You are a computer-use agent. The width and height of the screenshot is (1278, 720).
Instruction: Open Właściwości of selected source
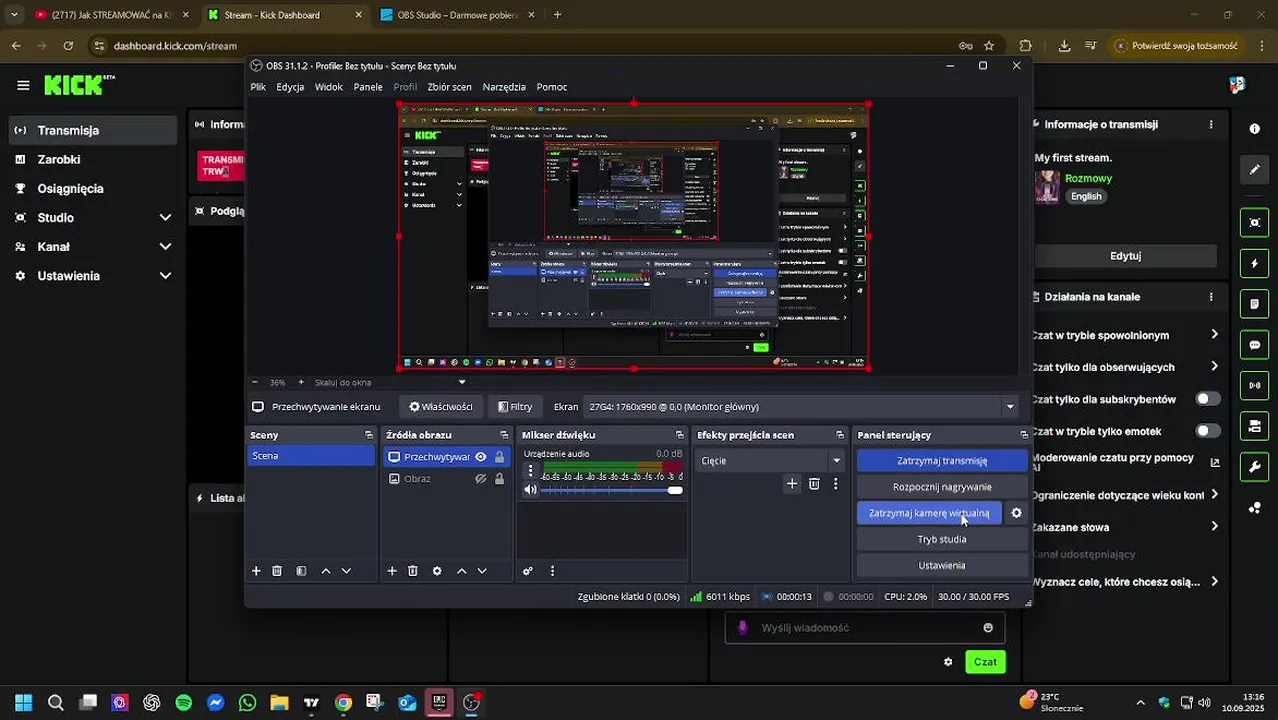(441, 407)
